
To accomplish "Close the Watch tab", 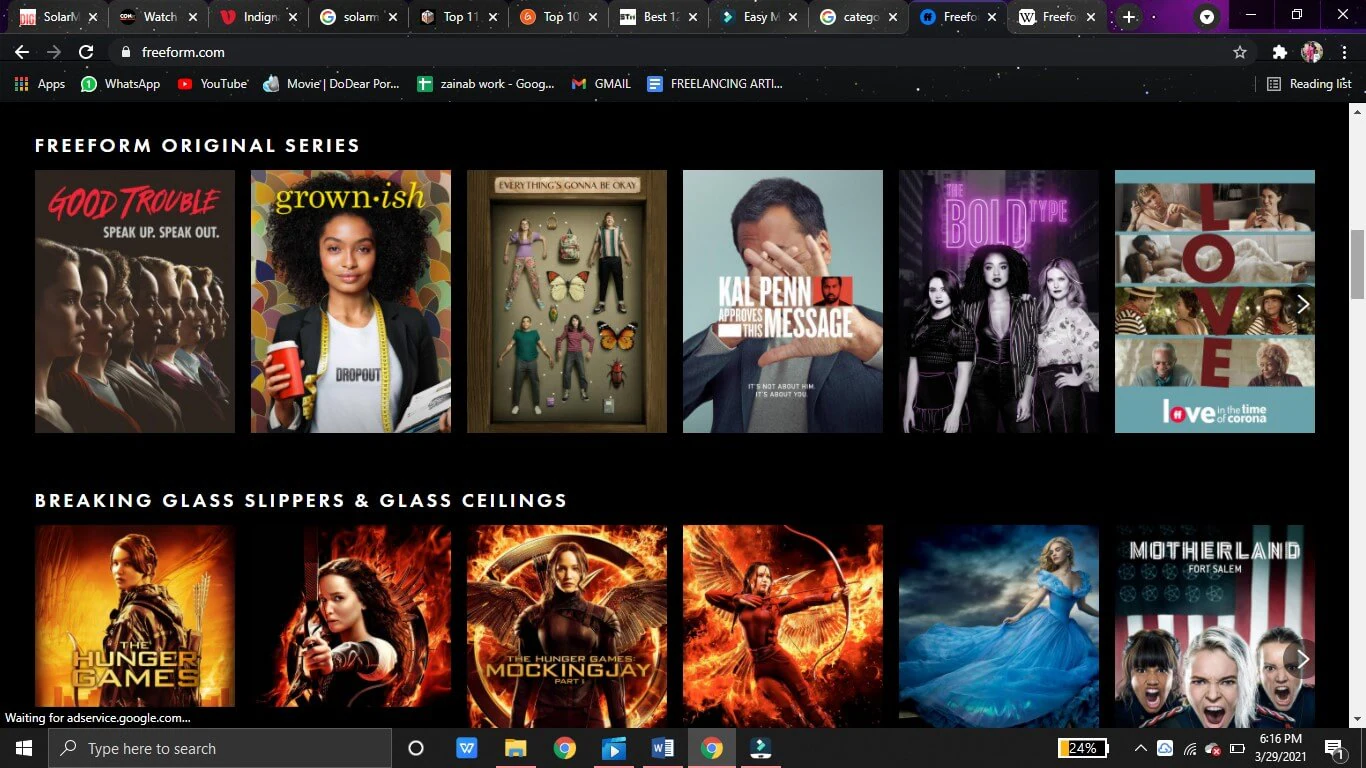I will click(193, 17).
